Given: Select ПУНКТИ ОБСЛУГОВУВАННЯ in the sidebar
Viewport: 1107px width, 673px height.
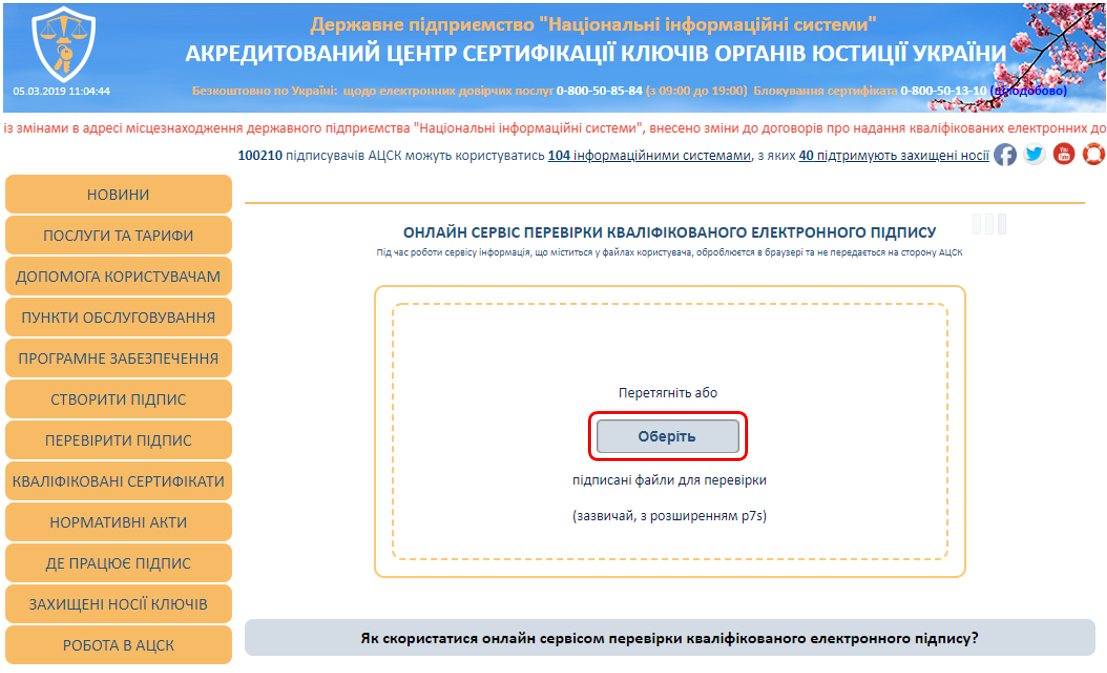Looking at the screenshot, I should coord(118,318).
